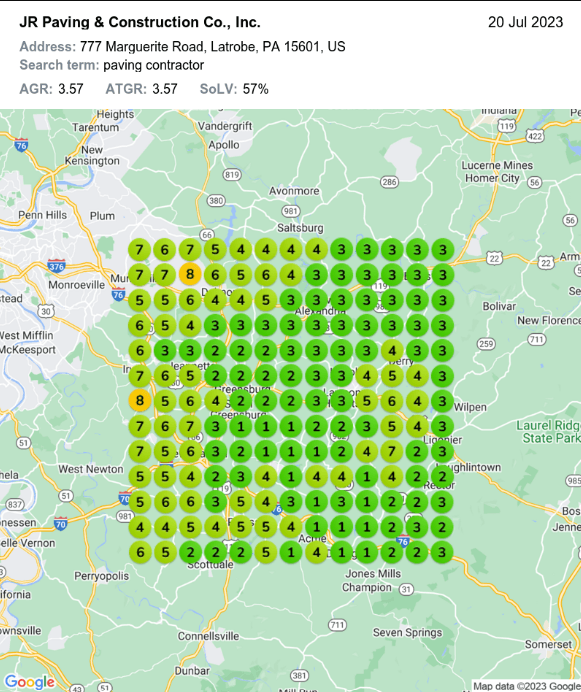581x692 pixels.
Task: Click the route 981 shield near Avonmore
Action: pos(291,211)
